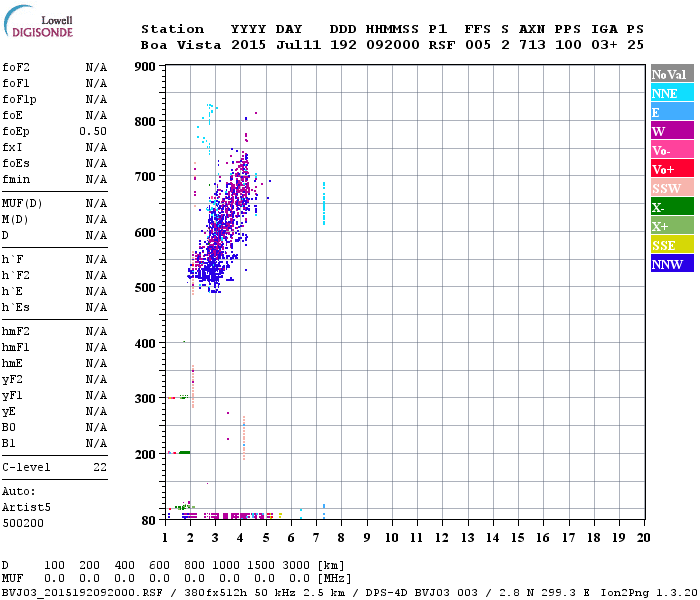Click the B1 parameter label

tap(9, 443)
